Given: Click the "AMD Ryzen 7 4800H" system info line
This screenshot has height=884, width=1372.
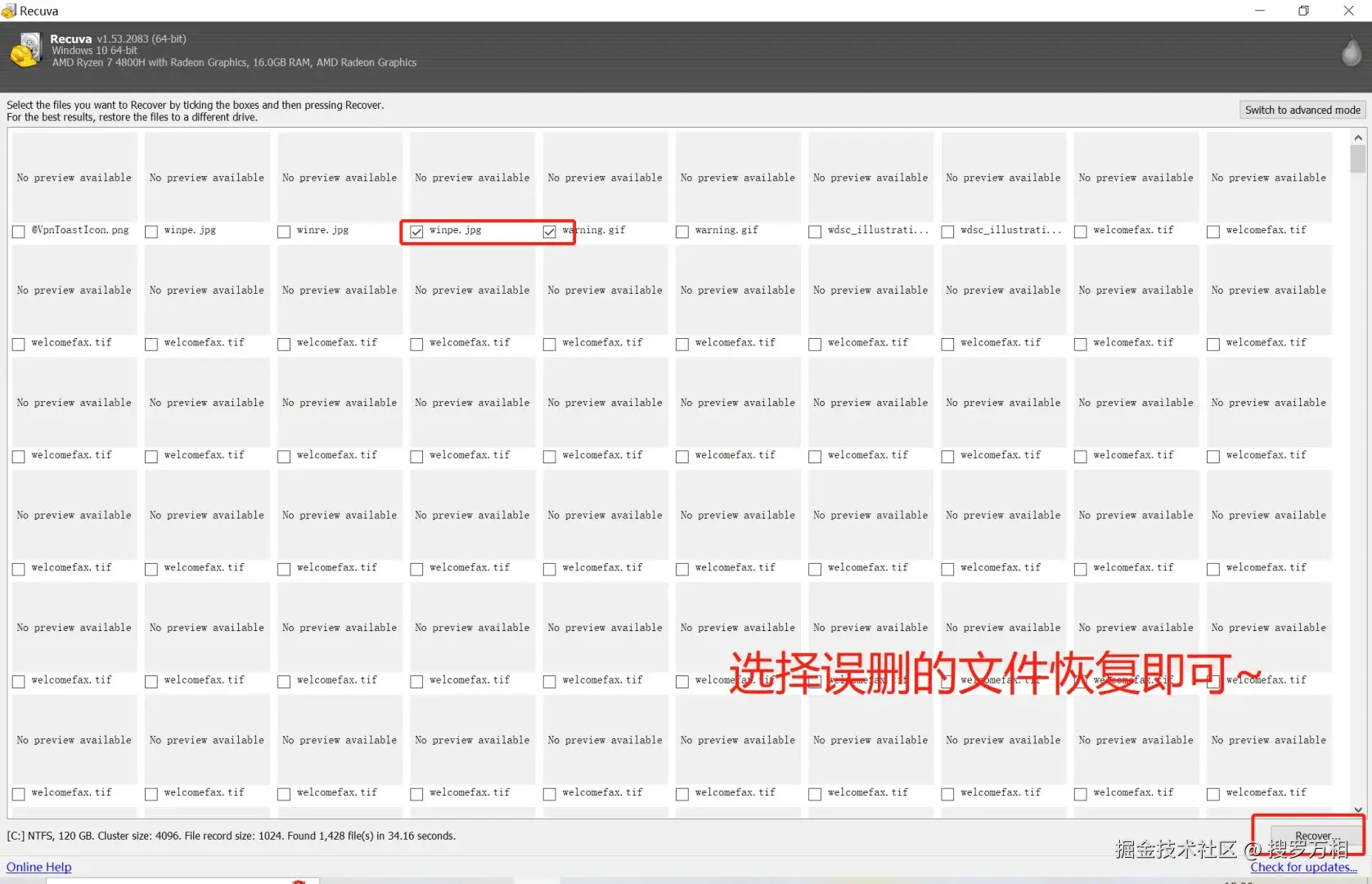Looking at the screenshot, I should click(234, 62).
